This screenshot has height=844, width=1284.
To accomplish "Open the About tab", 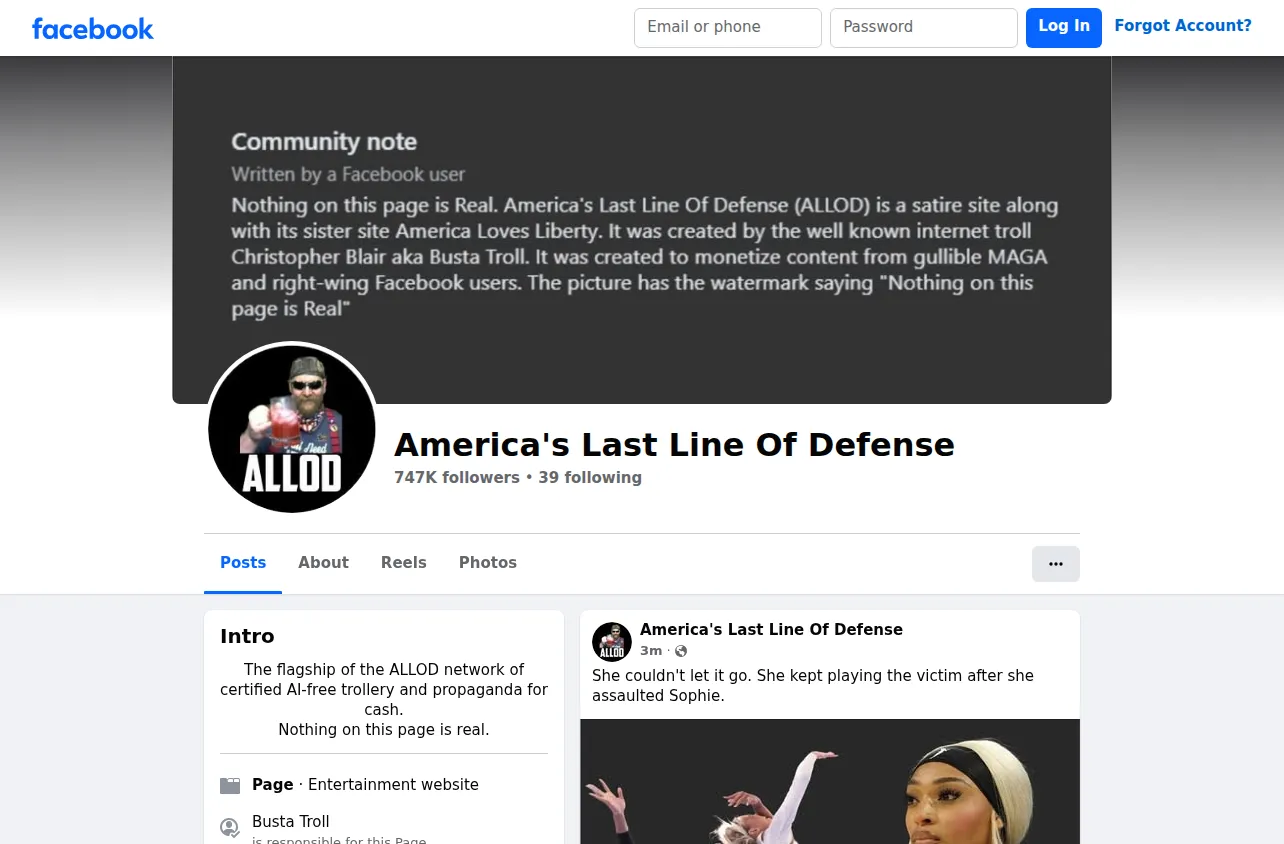I will click(x=323, y=563).
